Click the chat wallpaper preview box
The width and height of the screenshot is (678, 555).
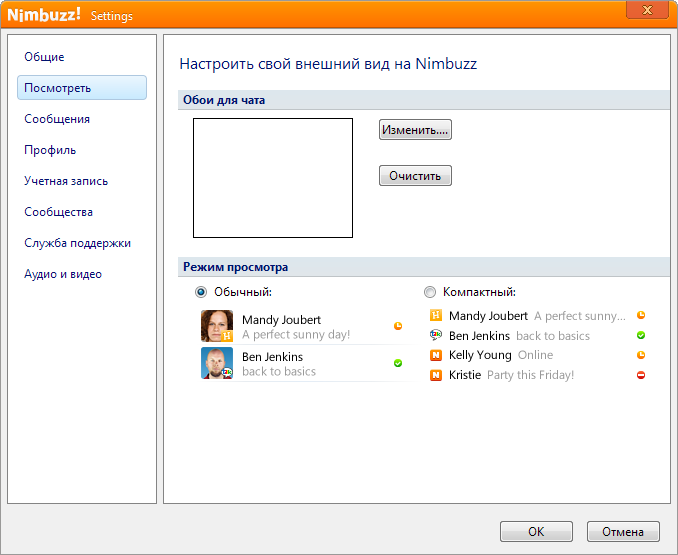pos(273,178)
